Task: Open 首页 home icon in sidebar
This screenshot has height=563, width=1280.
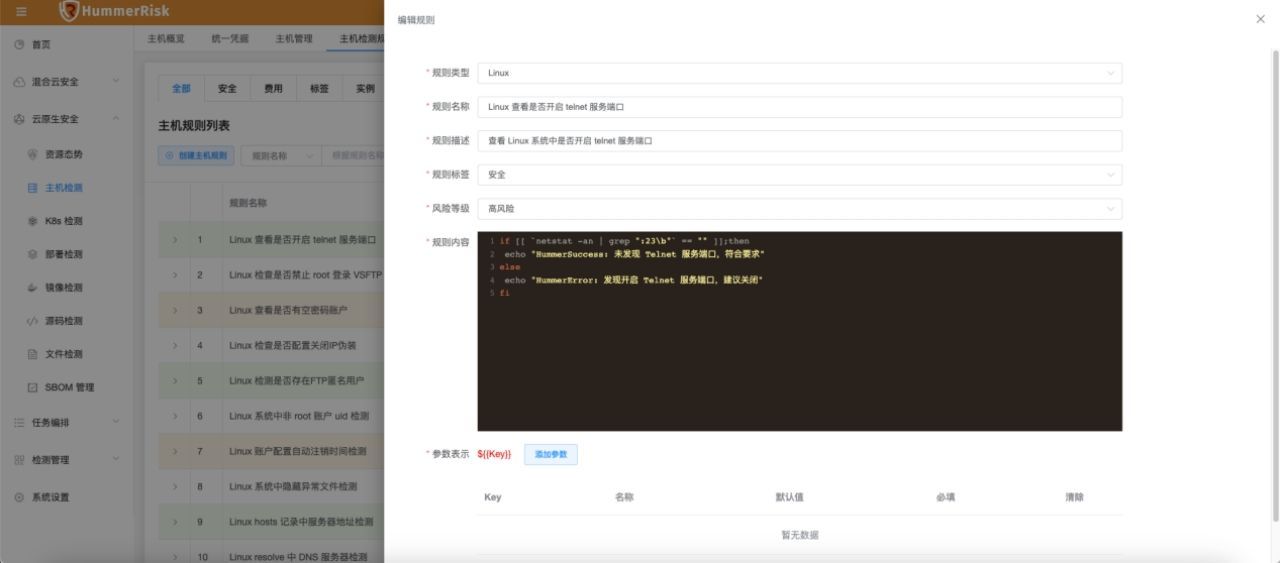Action: point(20,45)
